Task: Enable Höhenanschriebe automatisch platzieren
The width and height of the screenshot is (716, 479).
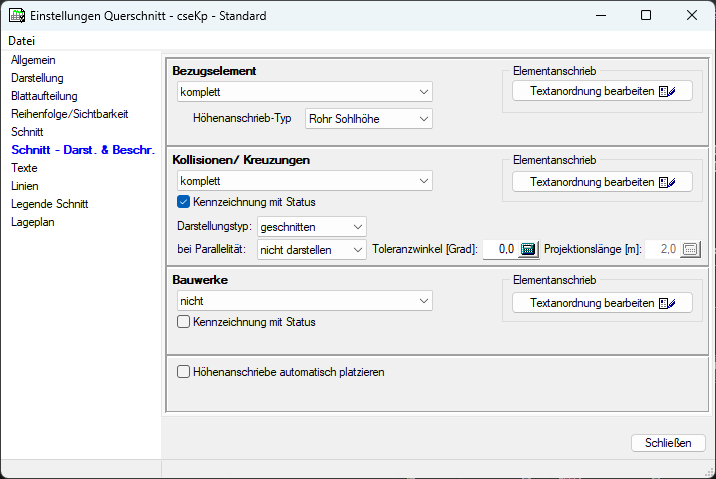Action: (183, 372)
